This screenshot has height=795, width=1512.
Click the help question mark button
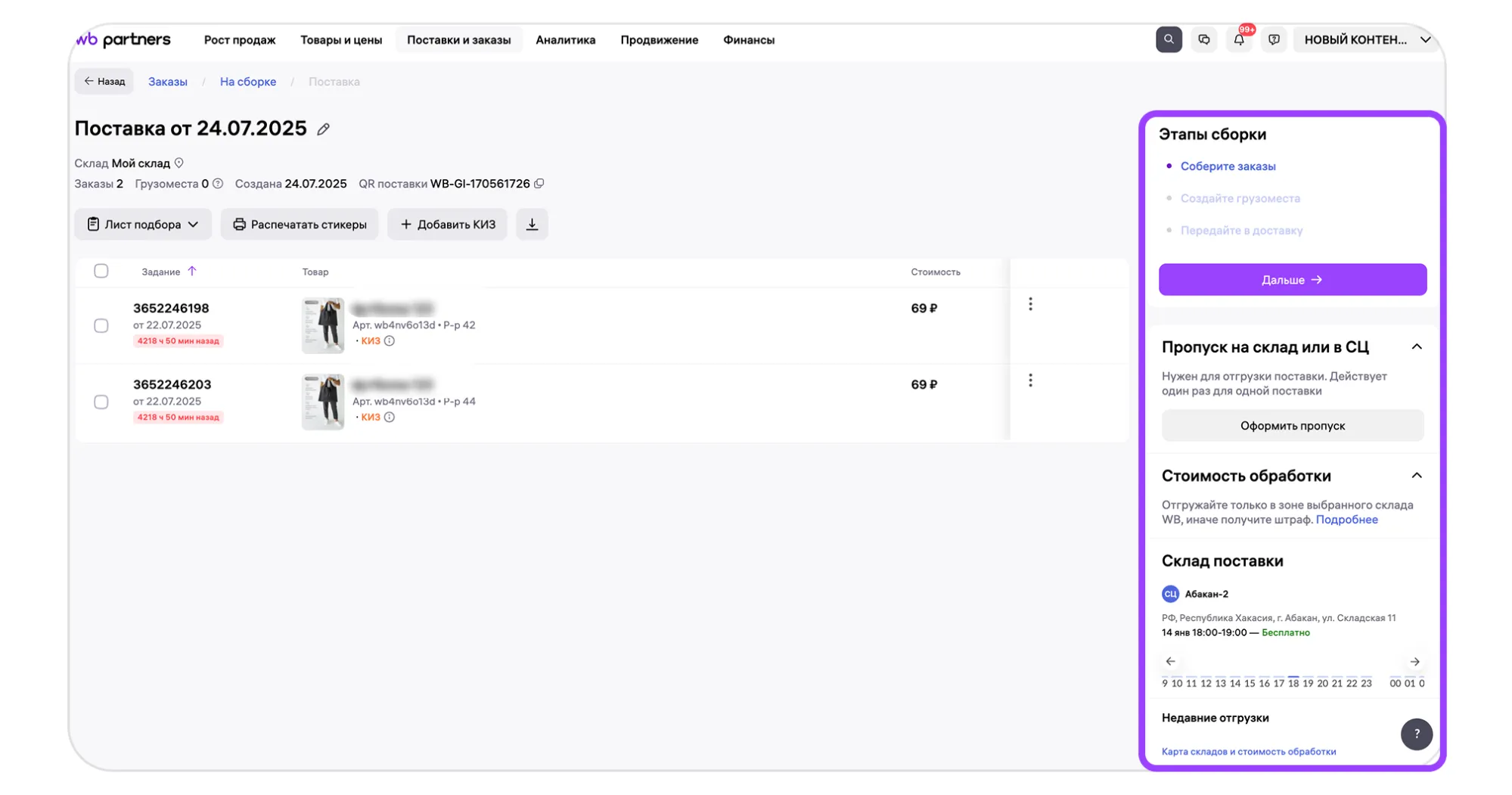click(1416, 734)
